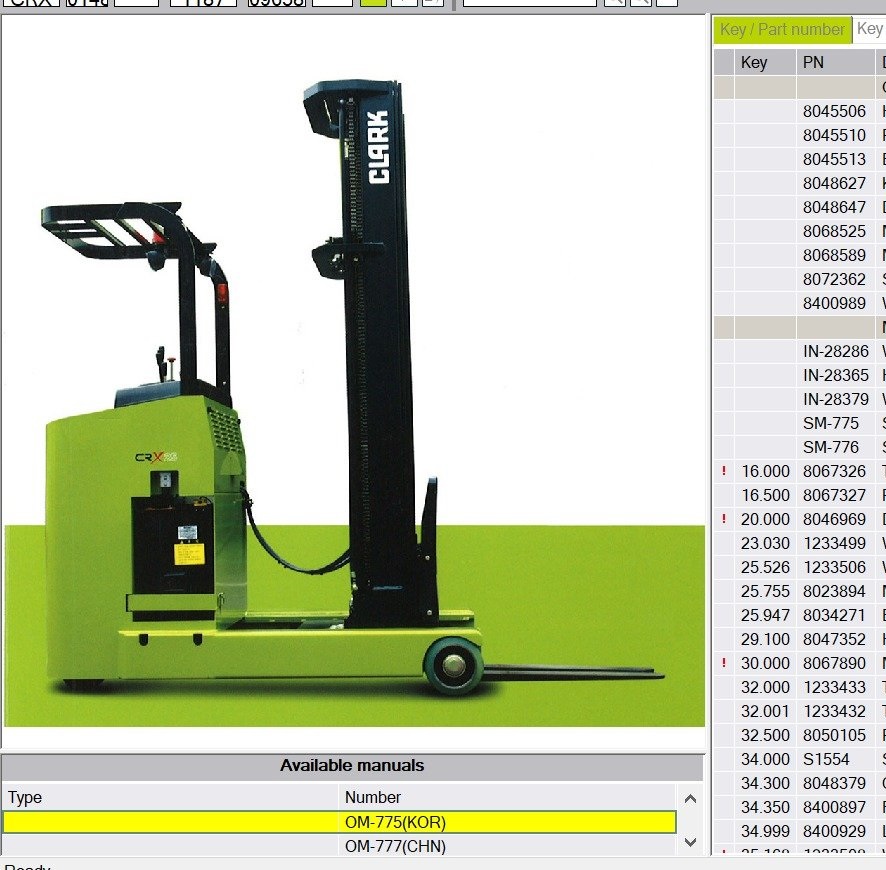Click key value 32.500
The height and width of the screenshot is (870, 886).
pyautogui.click(x=765, y=736)
